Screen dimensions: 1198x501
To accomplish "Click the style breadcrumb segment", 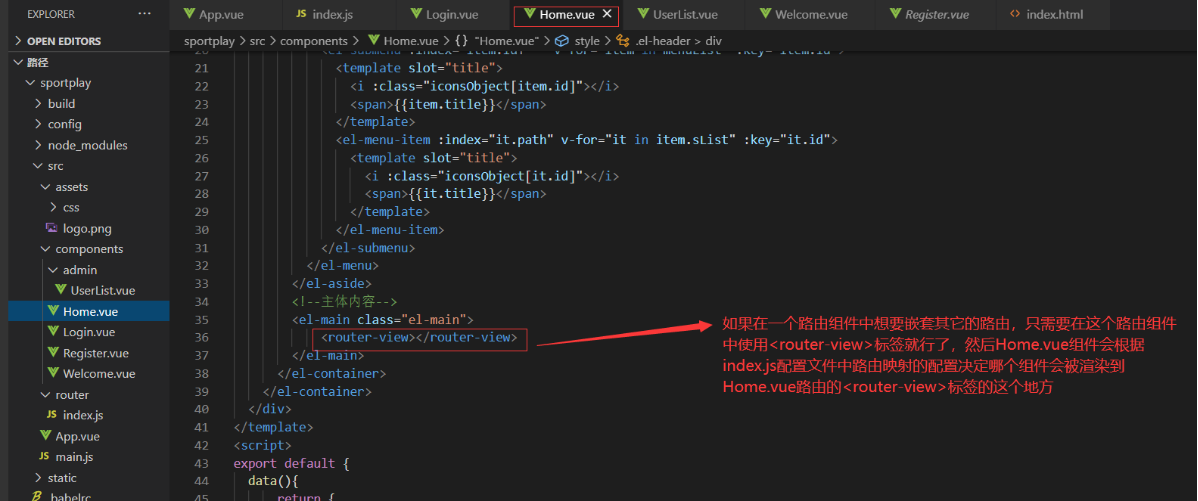I will (x=586, y=41).
